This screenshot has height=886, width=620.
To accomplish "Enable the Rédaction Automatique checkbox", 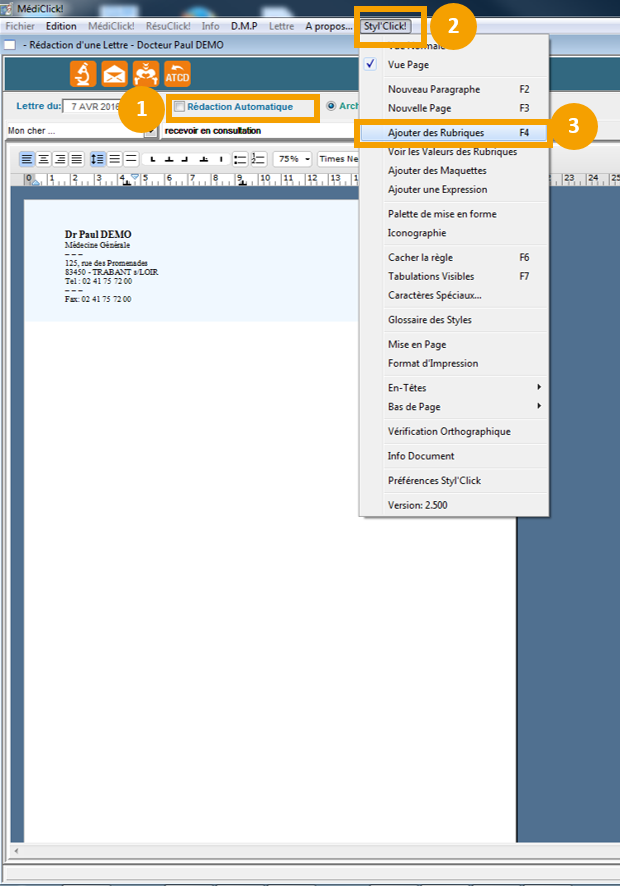I will [179, 107].
